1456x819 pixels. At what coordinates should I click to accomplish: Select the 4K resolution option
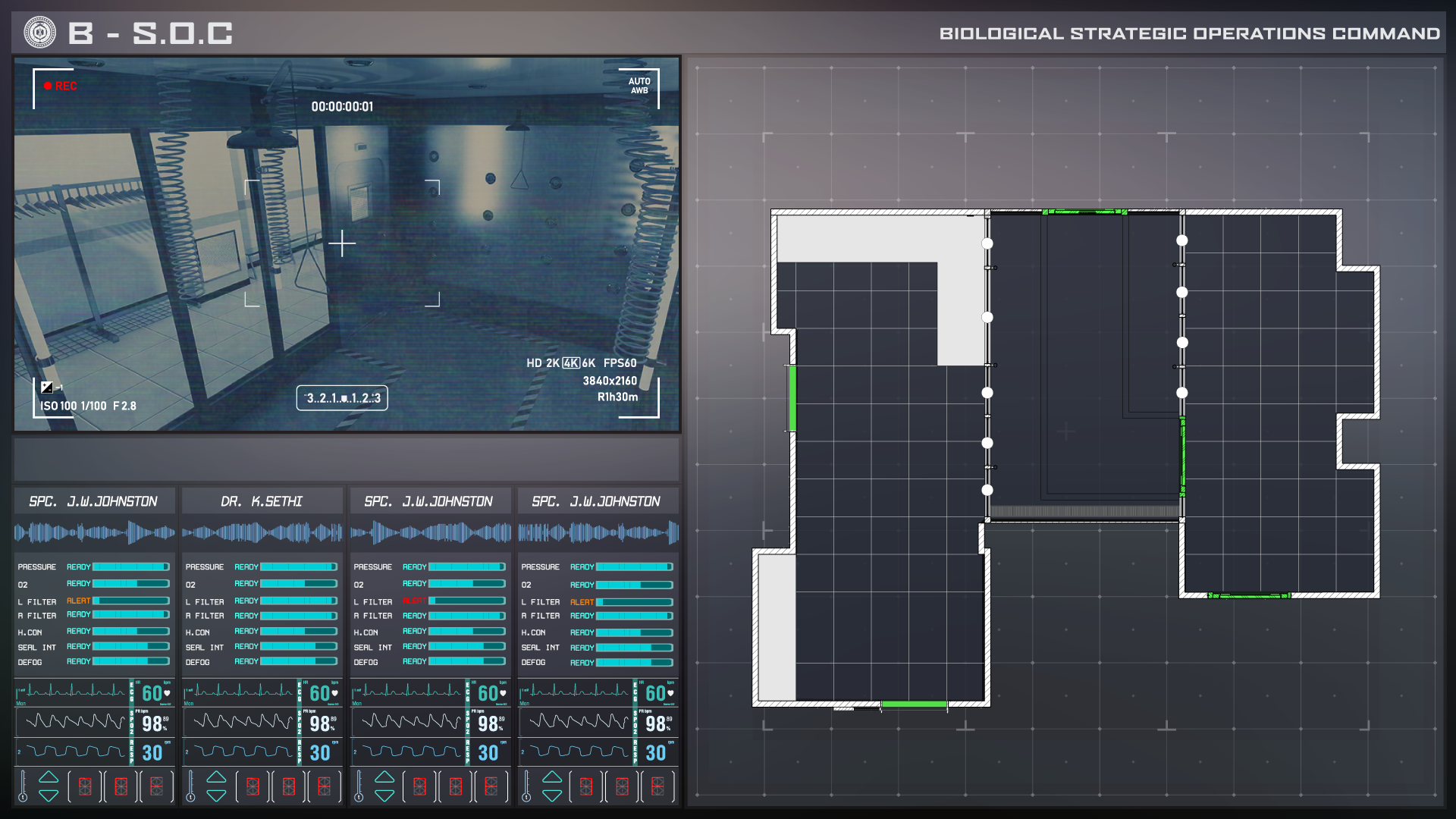tap(570, 363)
